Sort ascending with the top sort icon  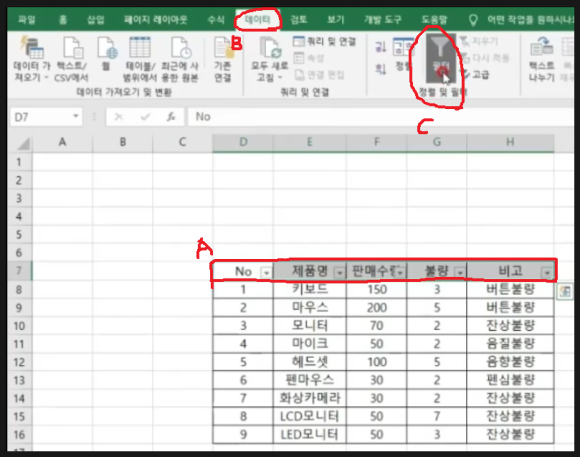coord(381,46)
